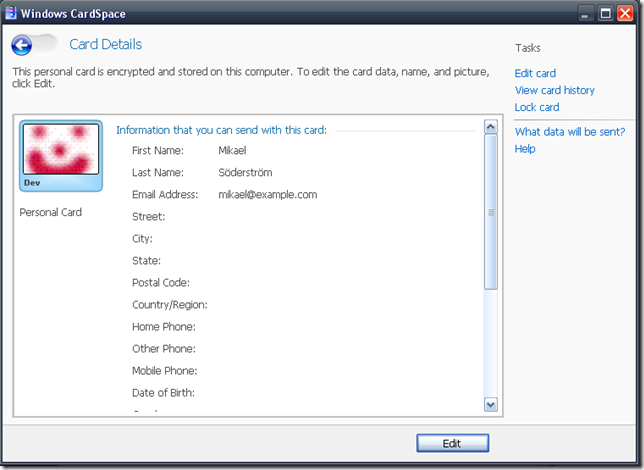This screenshot has height=470, width=644.
Task: Click the Other Phone label
Action: click(x=163, y=349)
